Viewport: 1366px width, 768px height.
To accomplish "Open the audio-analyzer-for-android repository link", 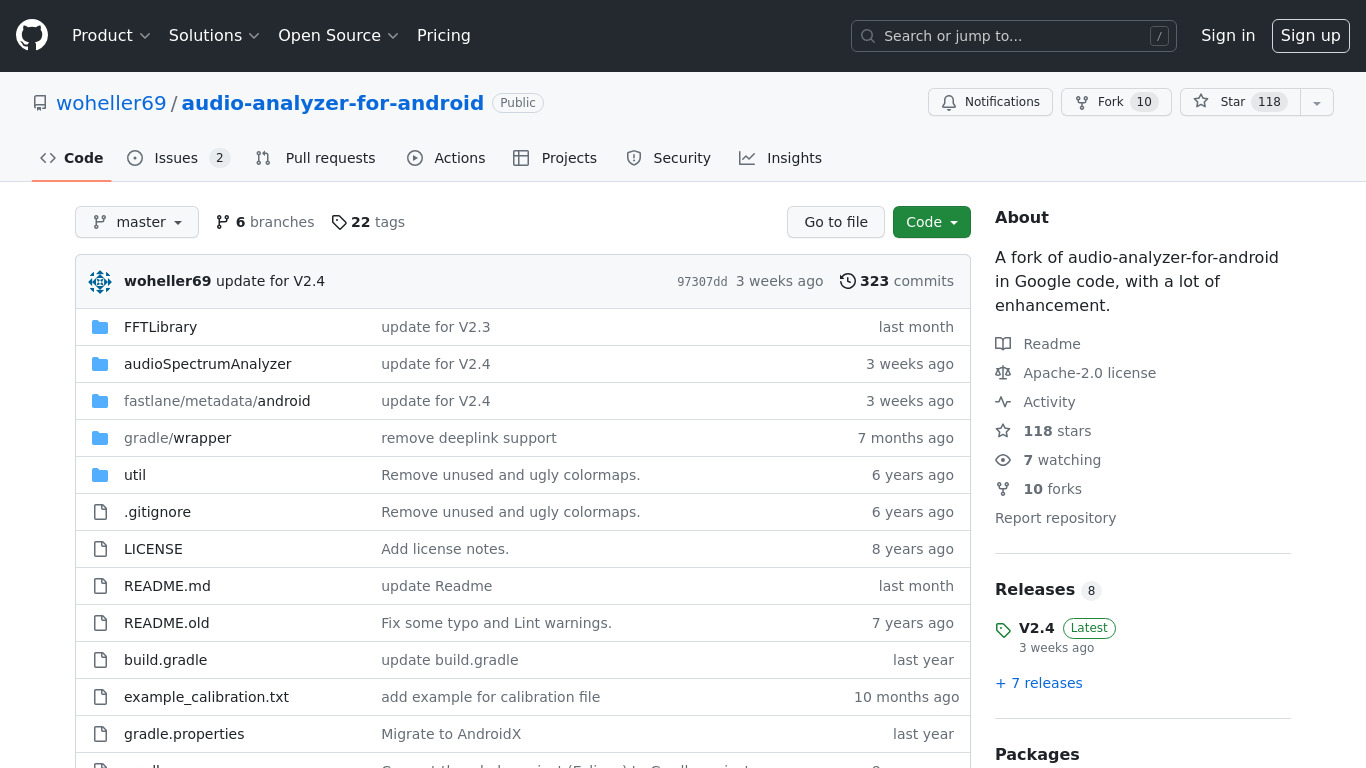I will [333, 103].
